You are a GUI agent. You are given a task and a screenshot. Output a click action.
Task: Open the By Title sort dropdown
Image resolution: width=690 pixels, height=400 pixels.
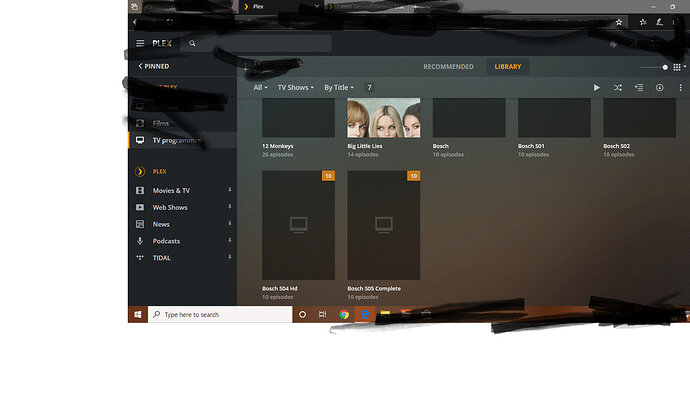coord(339,88)
